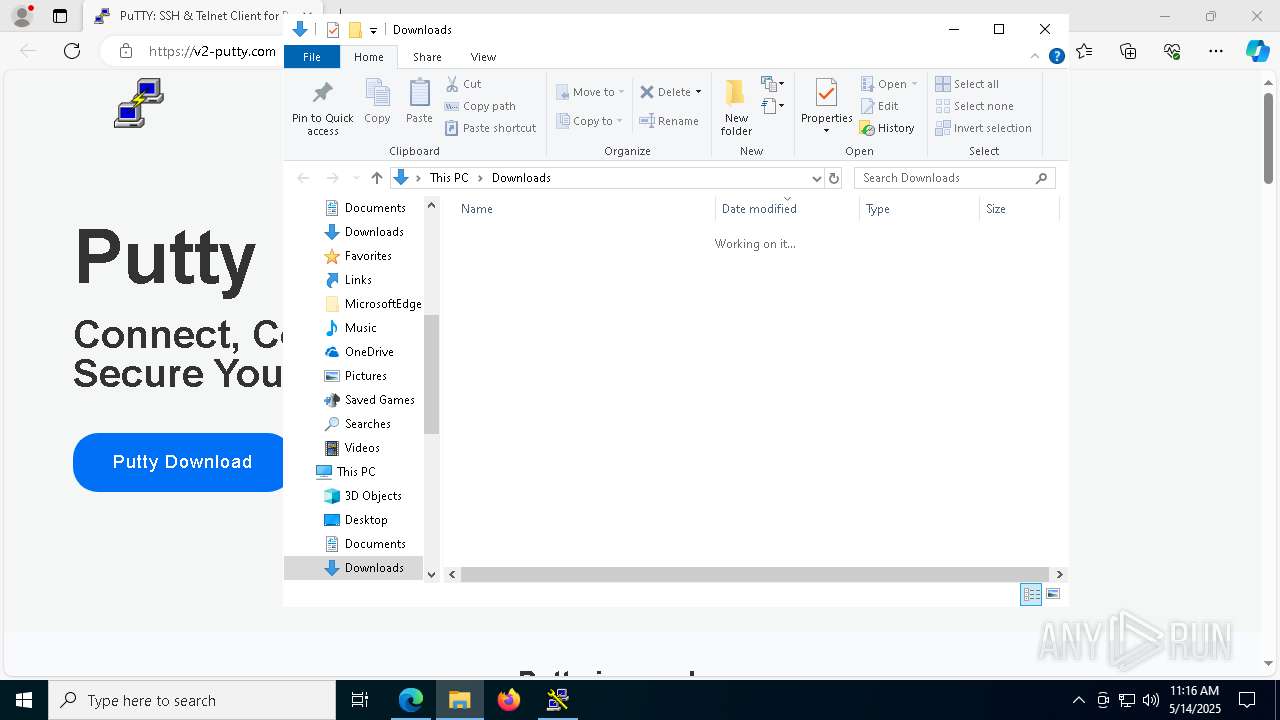Collapse the ribbon chevron
Image resolution: width=1280 pixels, height=720 pixels.
point(1035,57)
